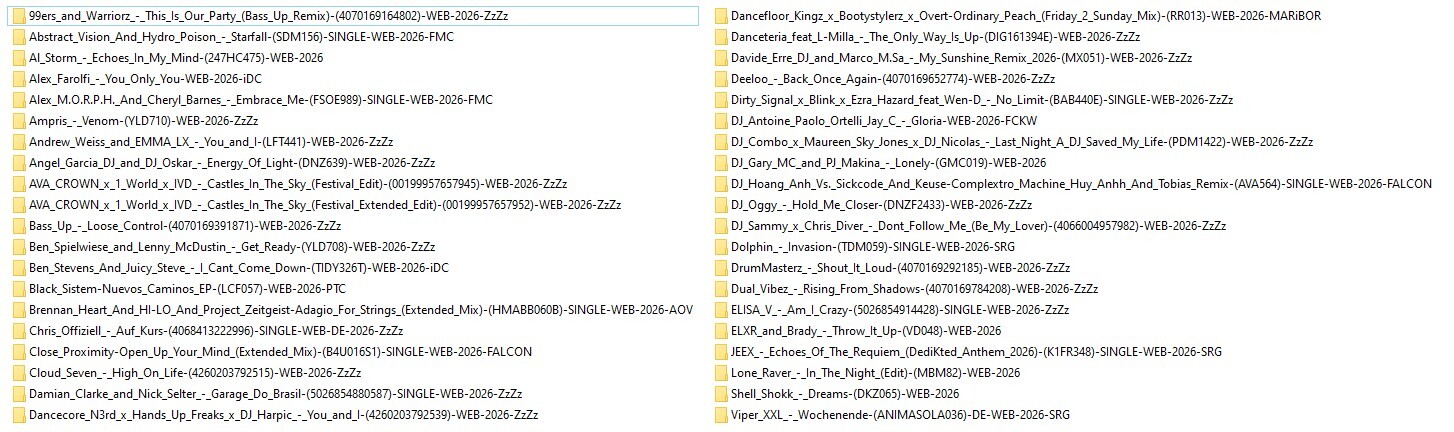Click folder icon for DJ_Gary_MC Lonely
The height and width of the screenshot is (432, 1454).
[721, 163]
